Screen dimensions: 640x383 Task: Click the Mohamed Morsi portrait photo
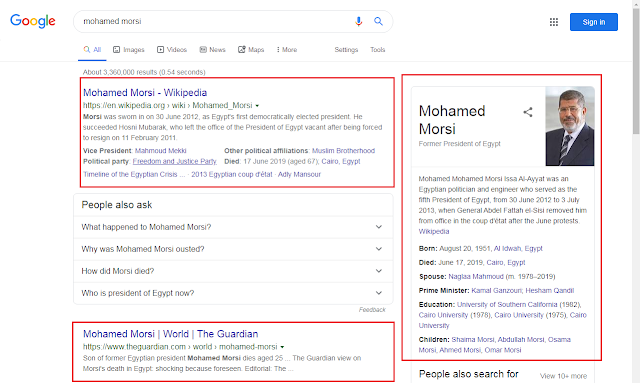[x=570, y=126]
